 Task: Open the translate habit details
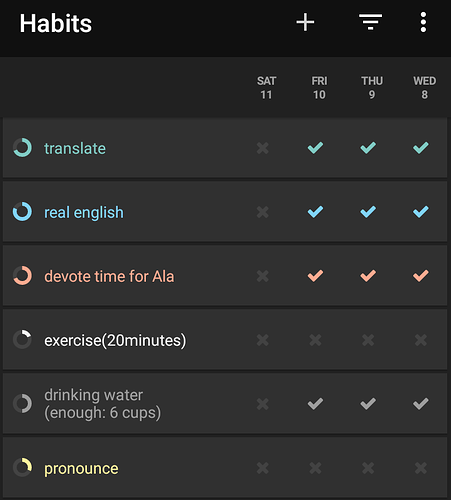point(75,148)
